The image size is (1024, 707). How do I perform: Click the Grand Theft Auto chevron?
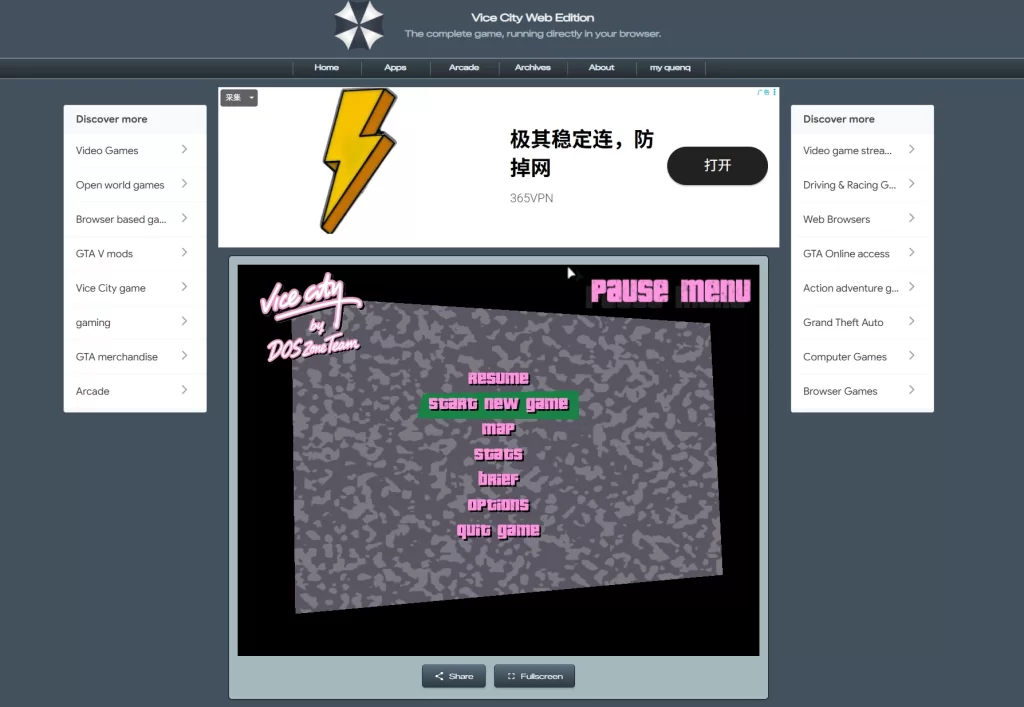coord(912,321)
